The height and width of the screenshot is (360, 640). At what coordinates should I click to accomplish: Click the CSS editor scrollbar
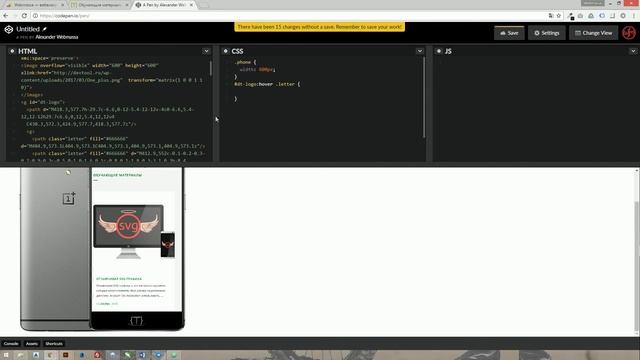pyautogui.click(x=424, y=97)
